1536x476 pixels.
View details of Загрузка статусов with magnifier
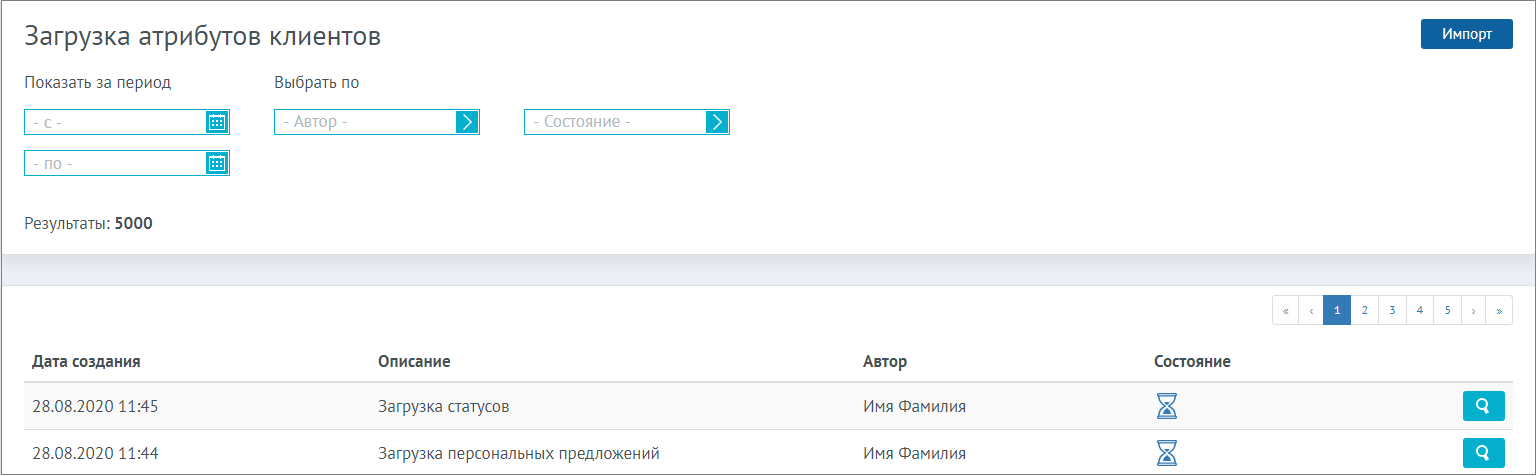(x=1483, y=406)
